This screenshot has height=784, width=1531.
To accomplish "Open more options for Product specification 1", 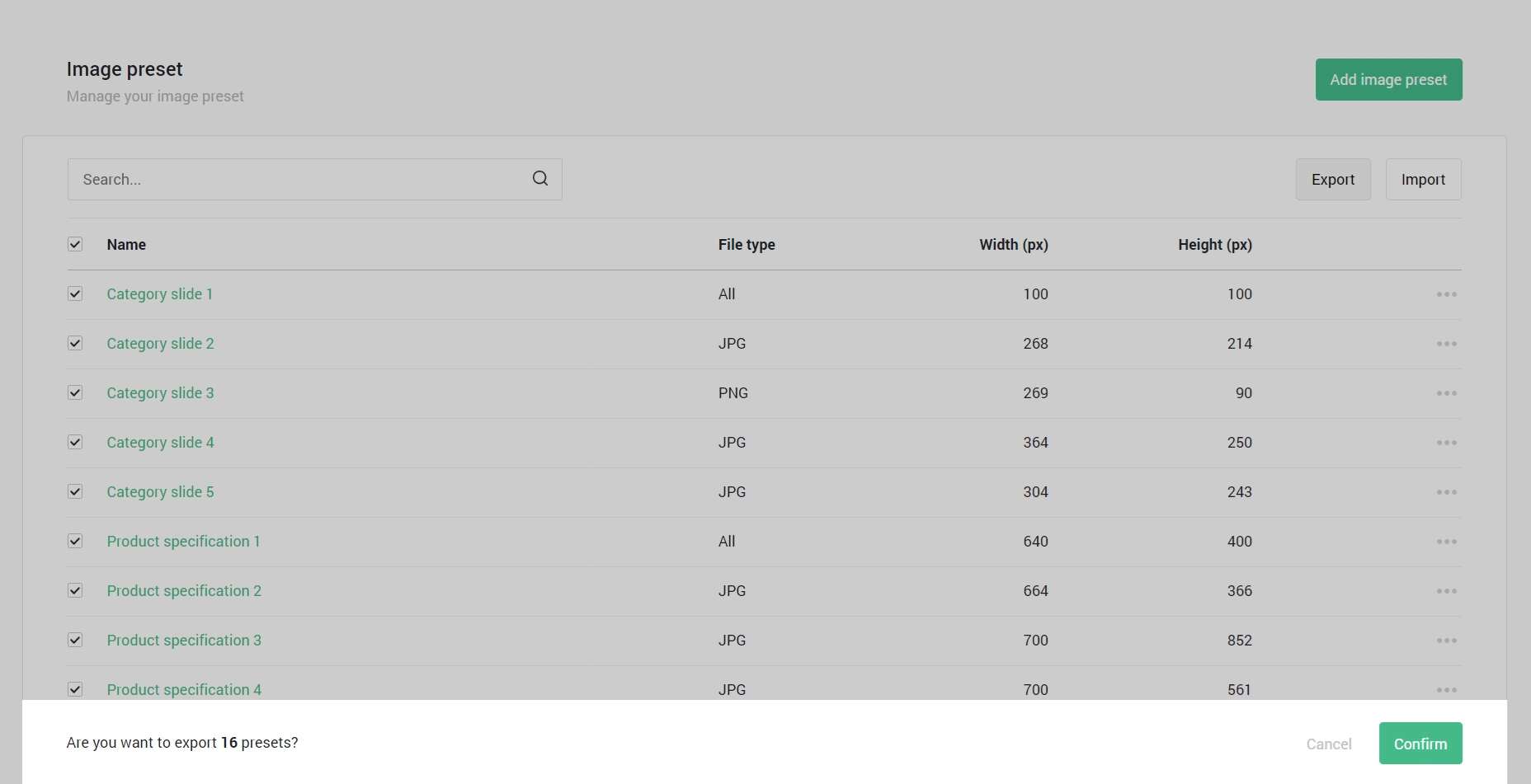I will [x=1446, y=542].
